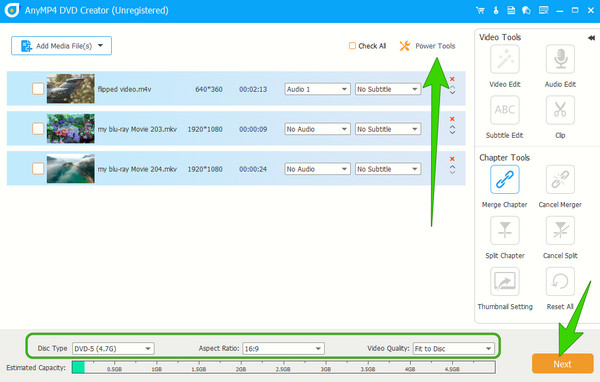
Task: Open the feedback chat icon
Action: [x=527, y=10]
